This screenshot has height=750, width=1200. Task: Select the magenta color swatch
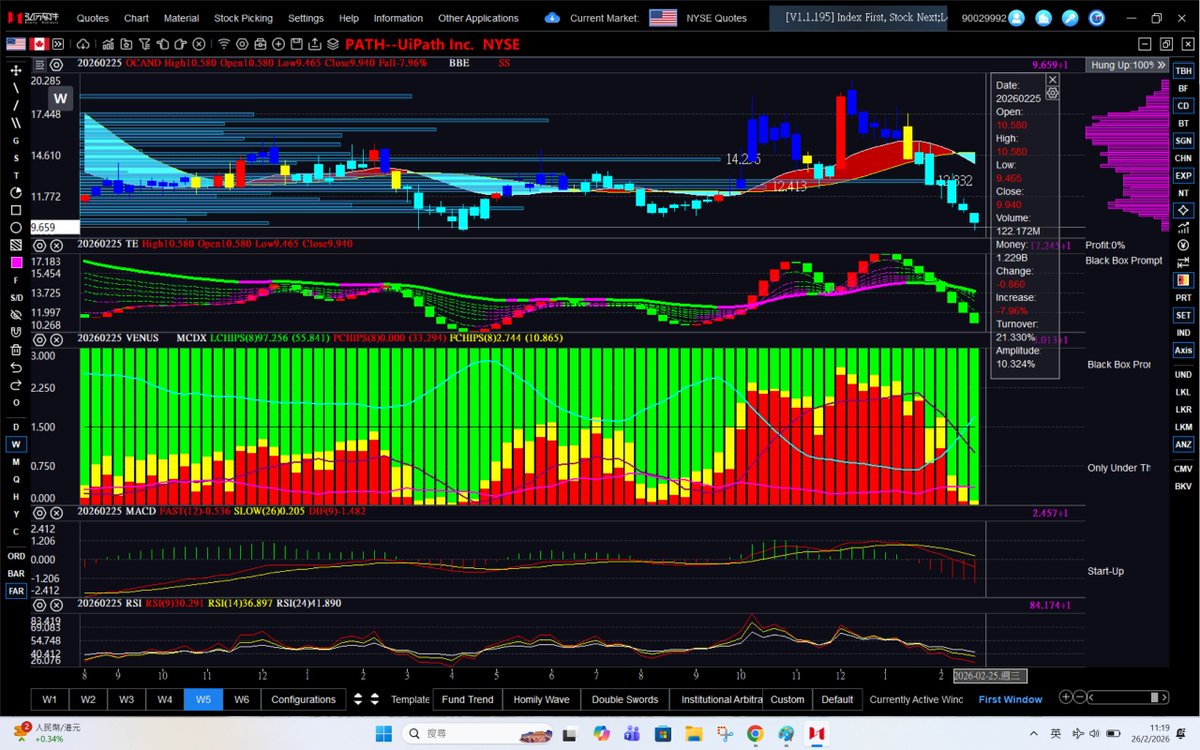[x=16, y=262]
